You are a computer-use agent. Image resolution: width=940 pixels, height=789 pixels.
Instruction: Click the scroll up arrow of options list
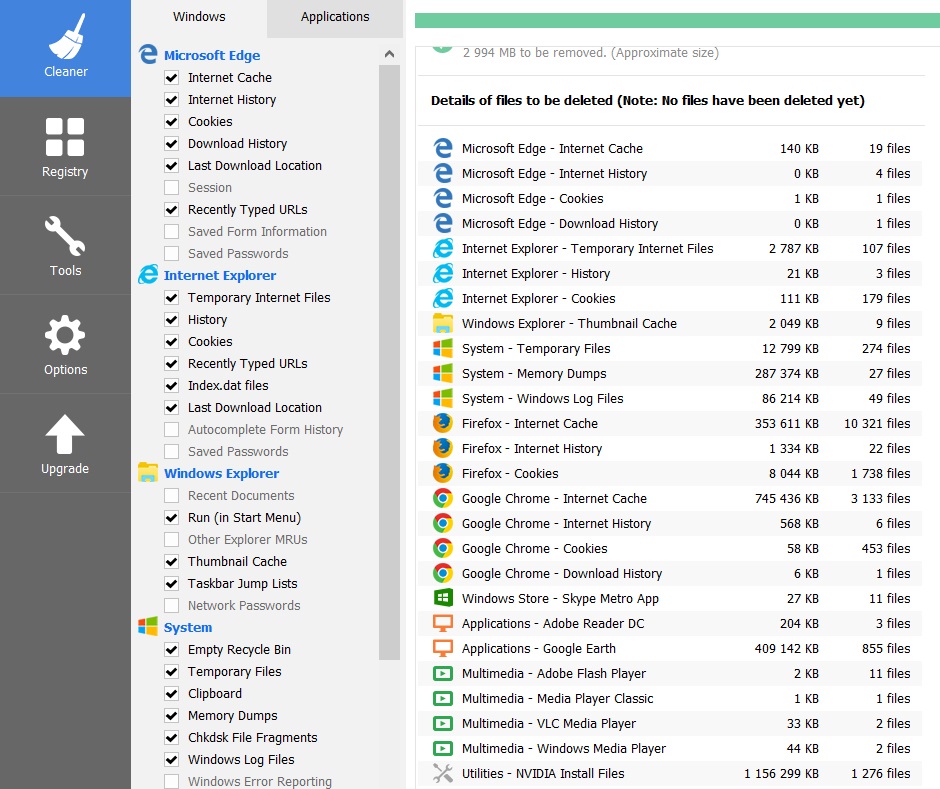[x=389, y=55]
